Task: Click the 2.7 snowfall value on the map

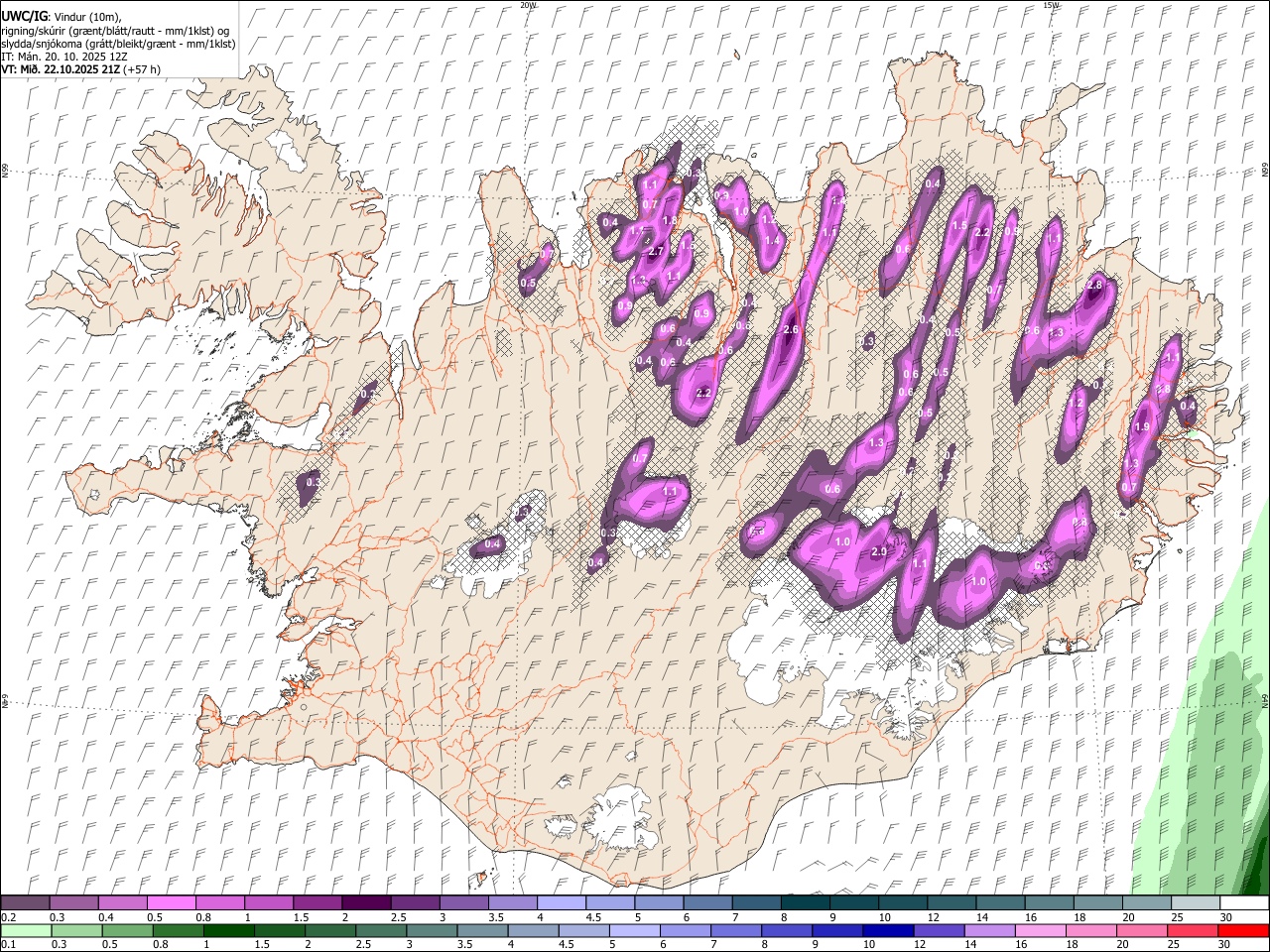Action: click(656, 252)
